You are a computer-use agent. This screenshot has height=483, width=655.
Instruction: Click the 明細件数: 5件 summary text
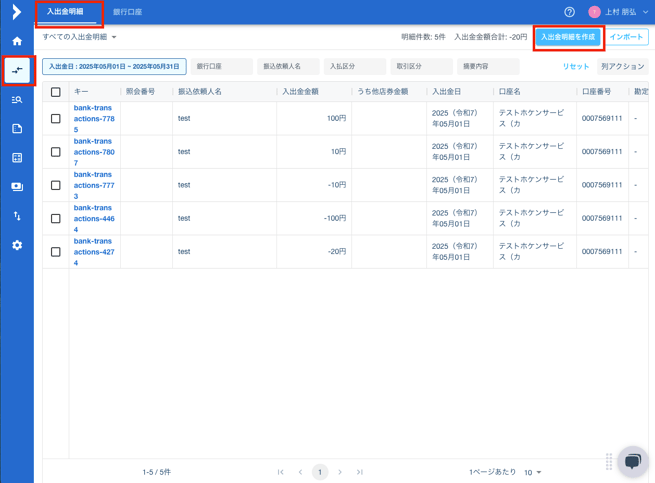click(423, 37)
